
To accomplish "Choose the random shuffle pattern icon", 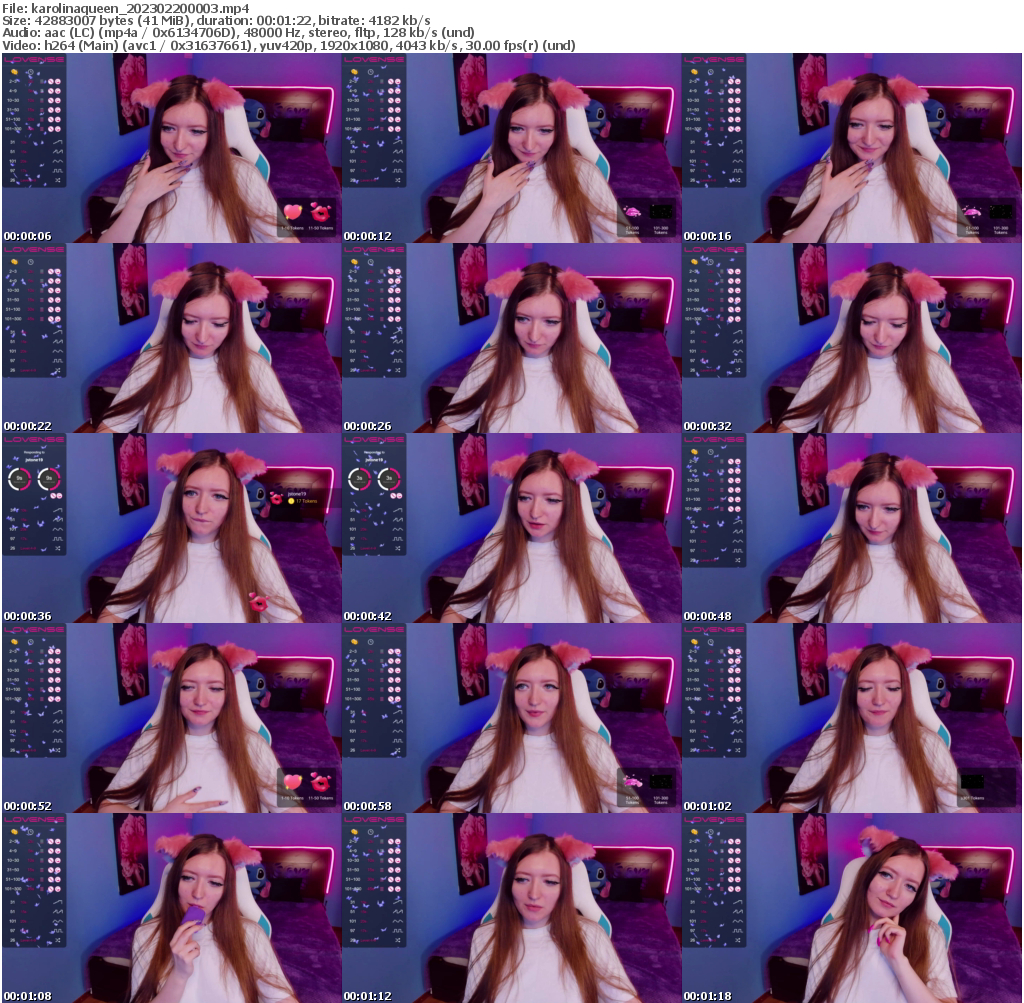I will [57, 177].
